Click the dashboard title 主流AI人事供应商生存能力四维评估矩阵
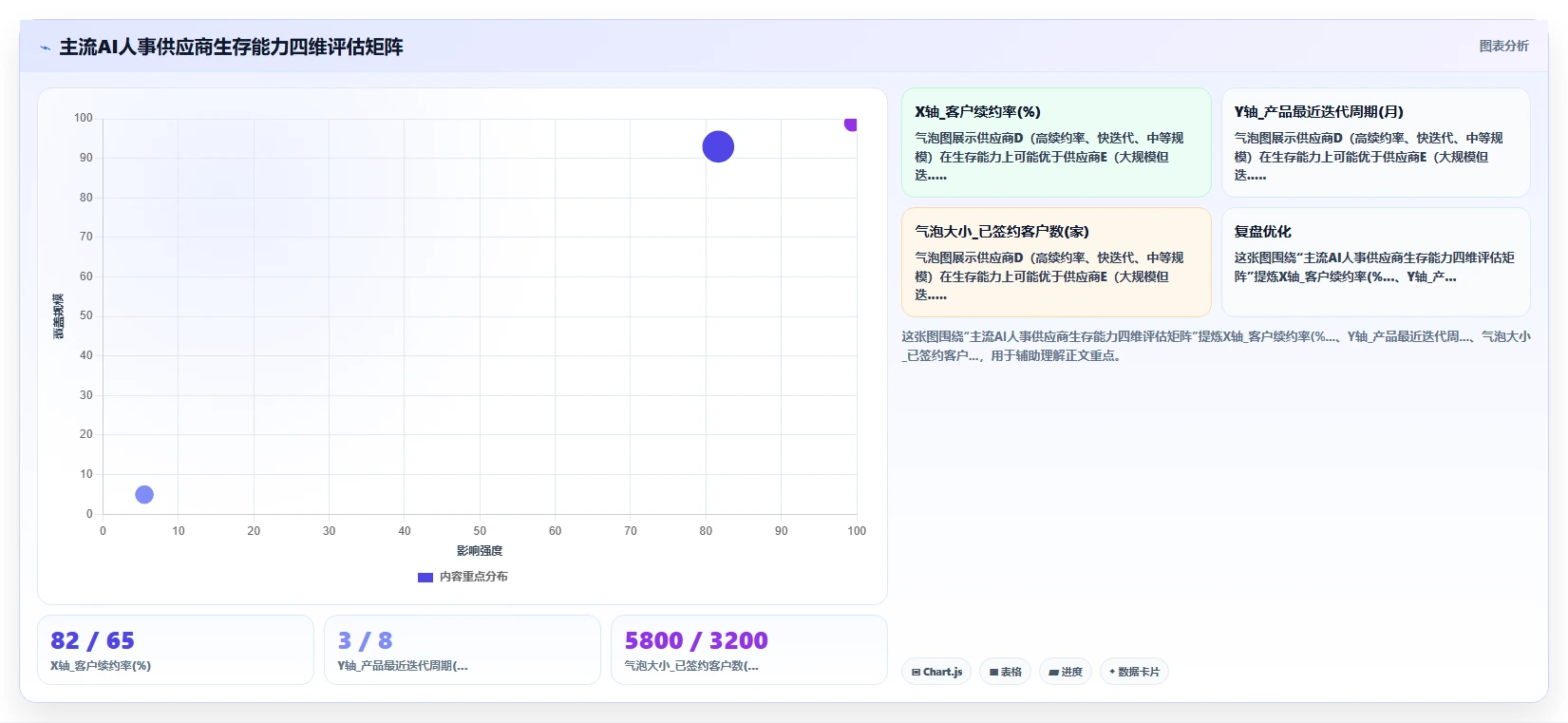The width and height of the screenshot is (1568, 723). tap(232, 48)
